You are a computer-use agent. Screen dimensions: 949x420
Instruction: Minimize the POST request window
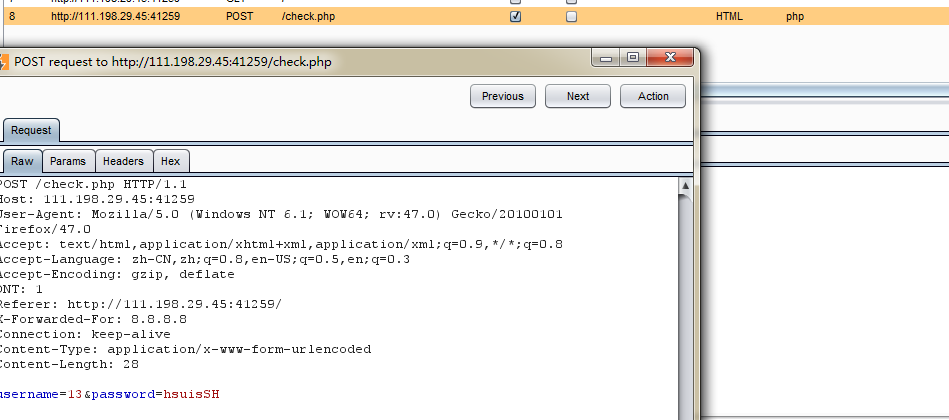[x=606, y=58]
